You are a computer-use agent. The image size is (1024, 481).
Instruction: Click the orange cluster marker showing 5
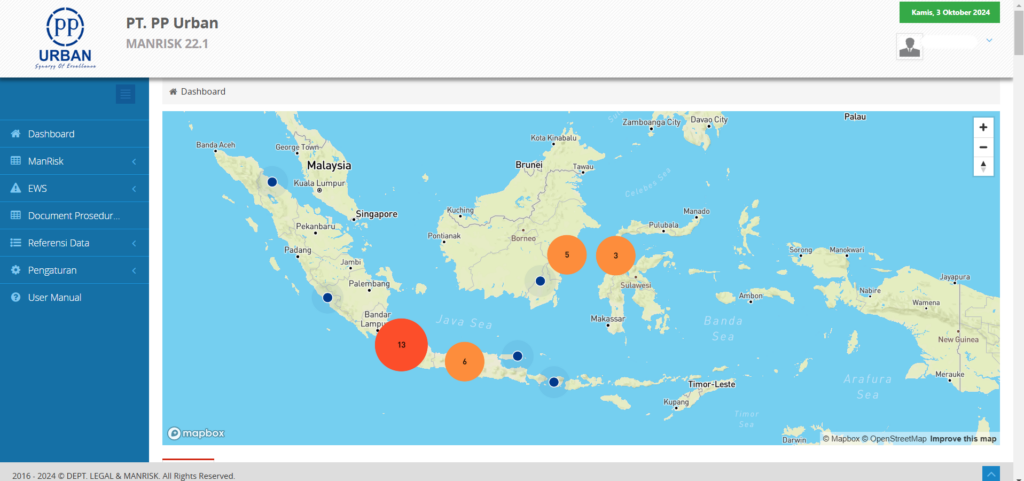click(567, 255)
